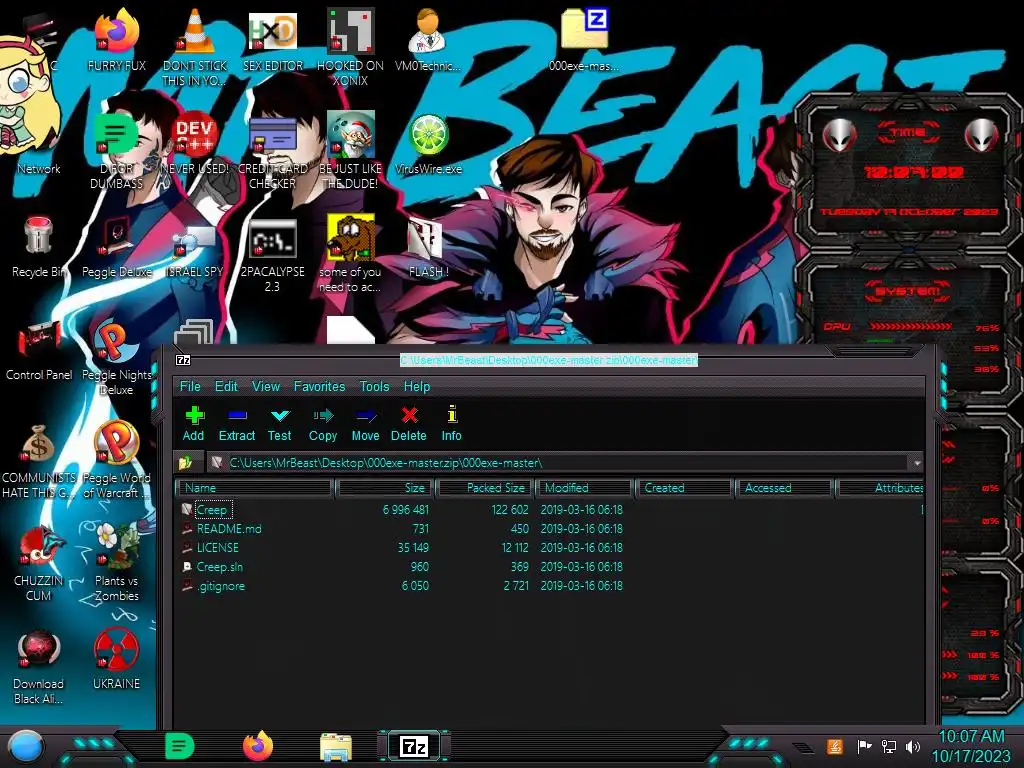Sort by the Created column header
1024x768 pixels.
coord(683,488)
